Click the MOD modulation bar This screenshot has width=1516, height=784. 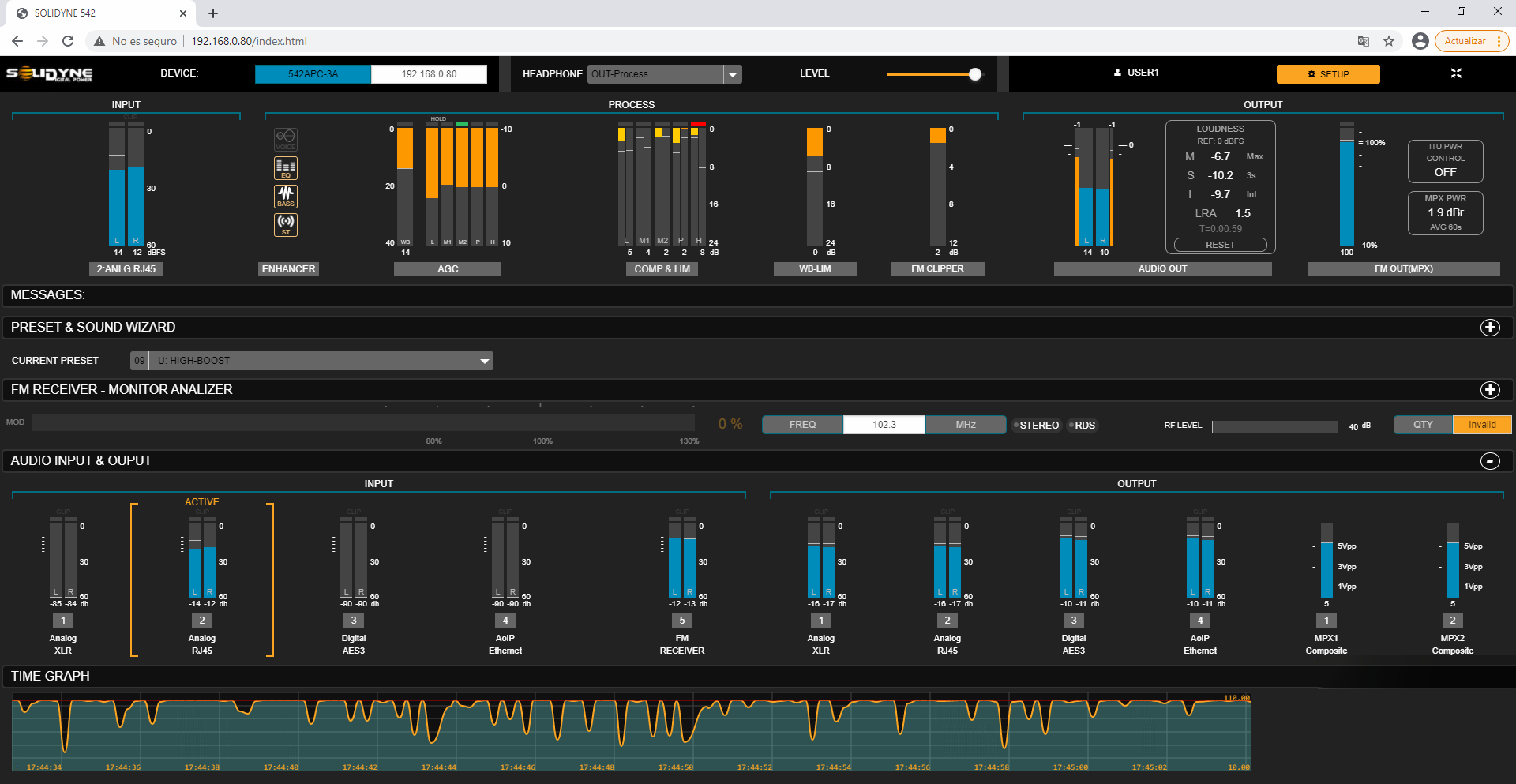point(363,423)
